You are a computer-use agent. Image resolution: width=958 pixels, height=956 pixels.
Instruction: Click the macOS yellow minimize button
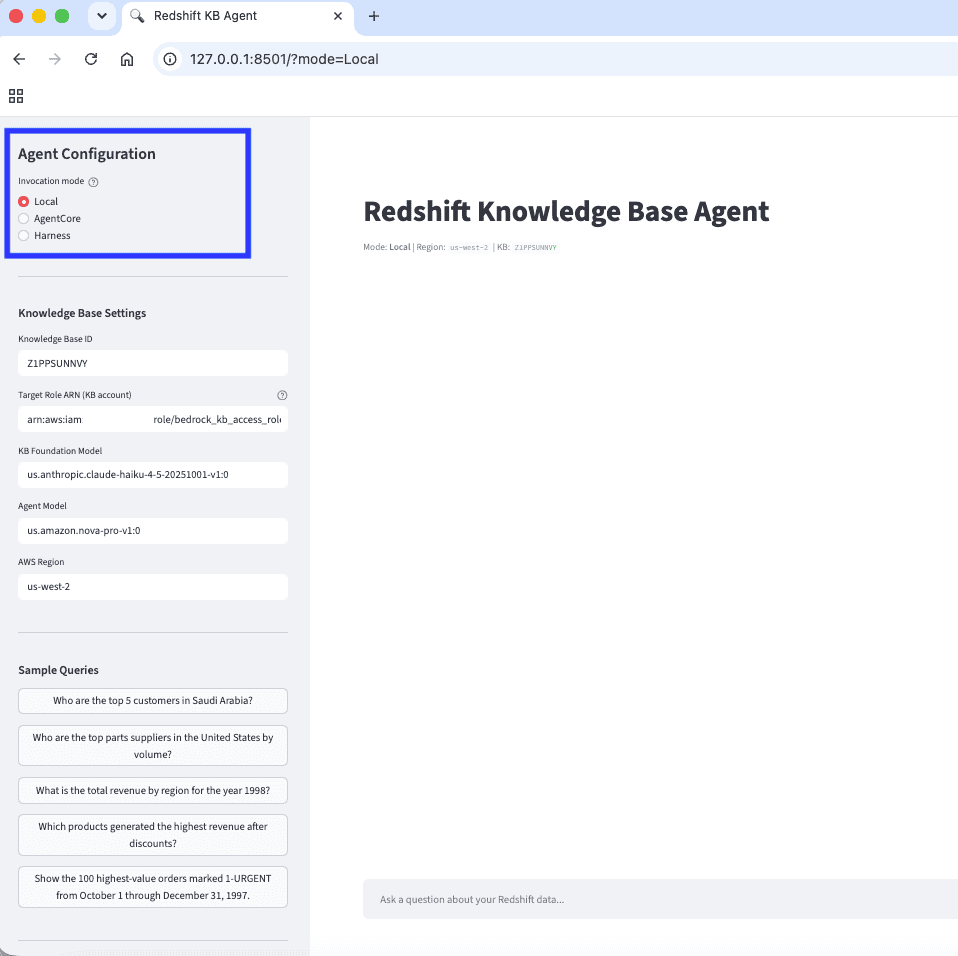39,16
